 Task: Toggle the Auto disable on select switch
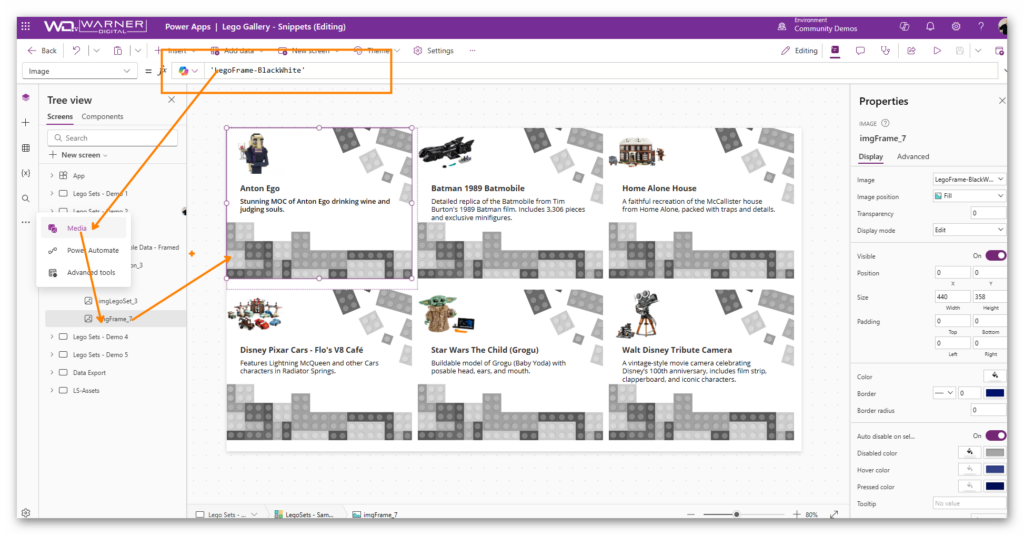click(x=995, y=436)
